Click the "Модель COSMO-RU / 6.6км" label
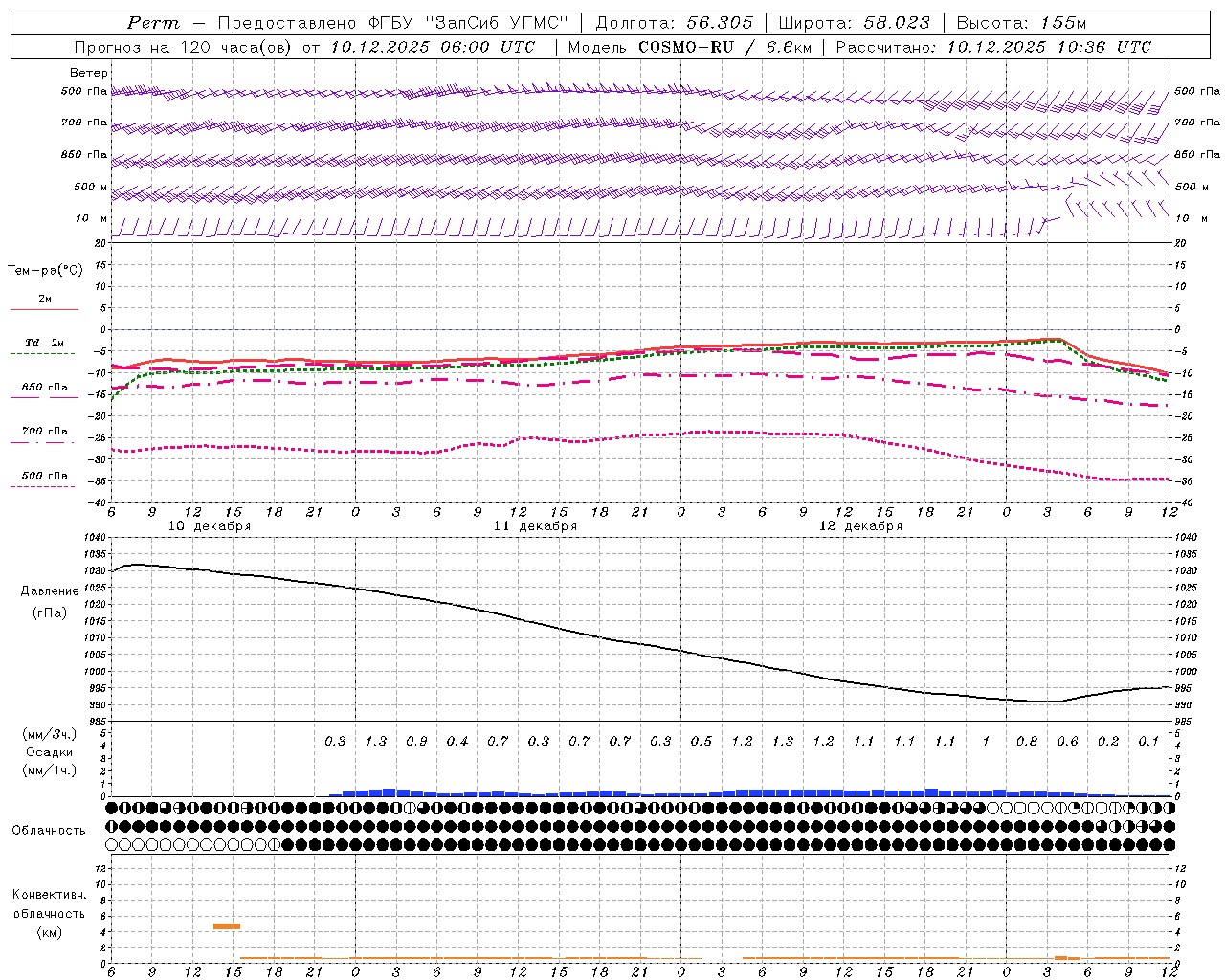 coord(689,47)
